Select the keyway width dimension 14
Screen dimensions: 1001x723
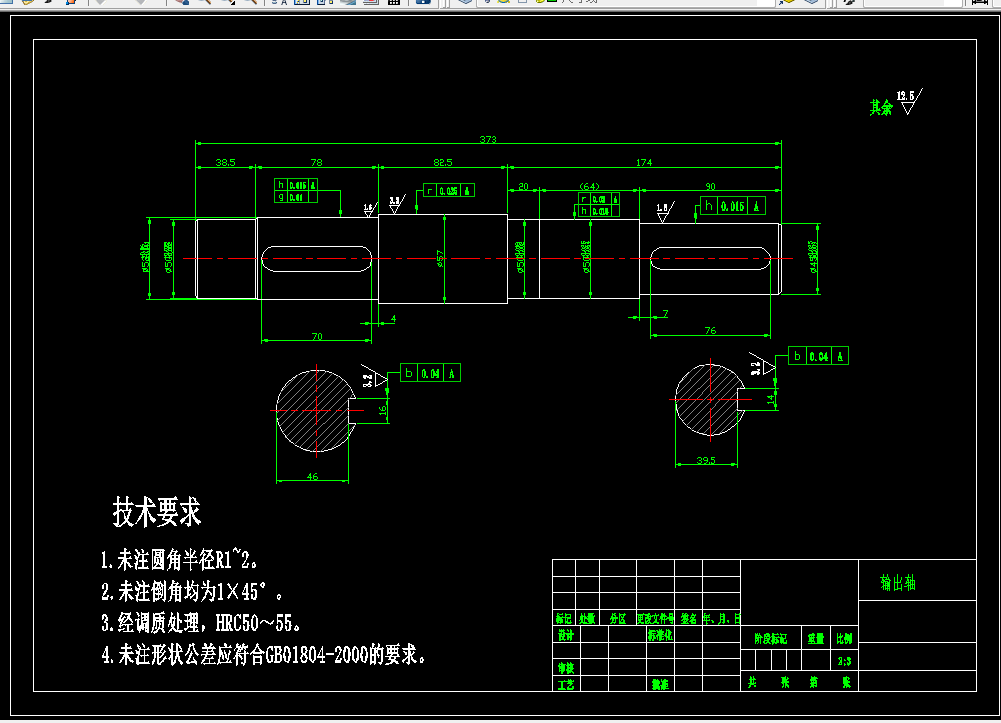tap(771, 399)
